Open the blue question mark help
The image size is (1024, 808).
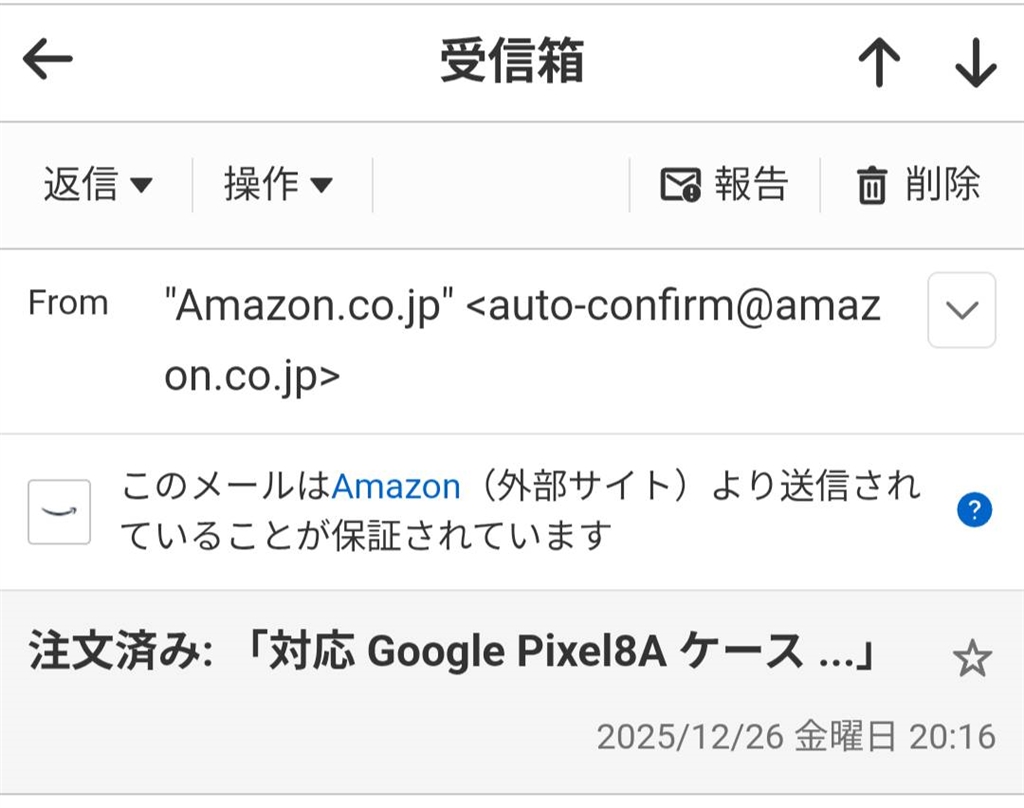point(973,511)
